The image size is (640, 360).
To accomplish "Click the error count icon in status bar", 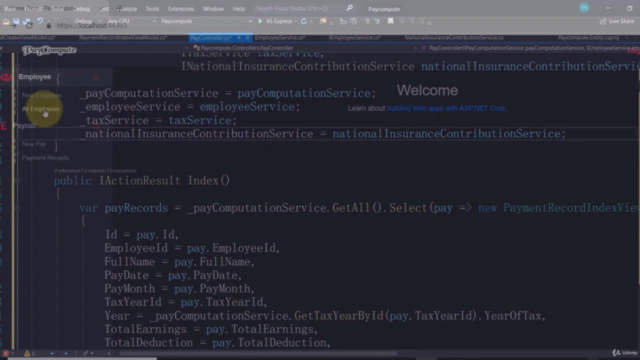I will pyautogui.click(x=6, y=353).
